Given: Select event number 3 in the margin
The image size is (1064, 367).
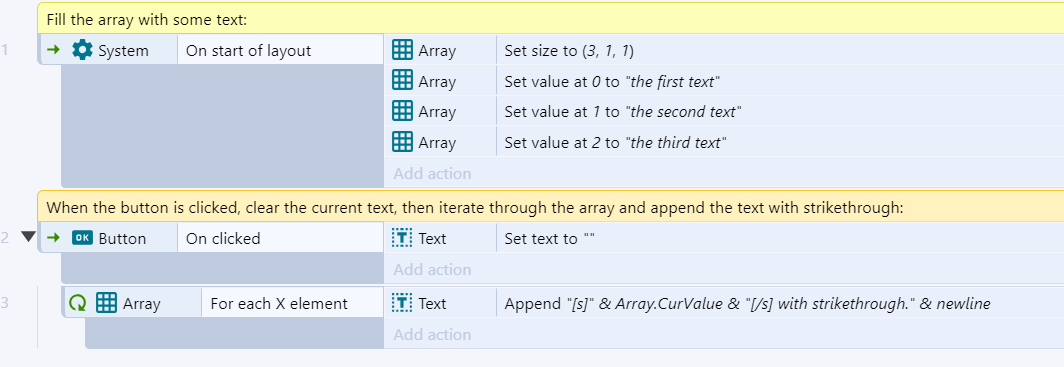Looking at the screenshot, I should pyautogui.click(x=5, y=303).
